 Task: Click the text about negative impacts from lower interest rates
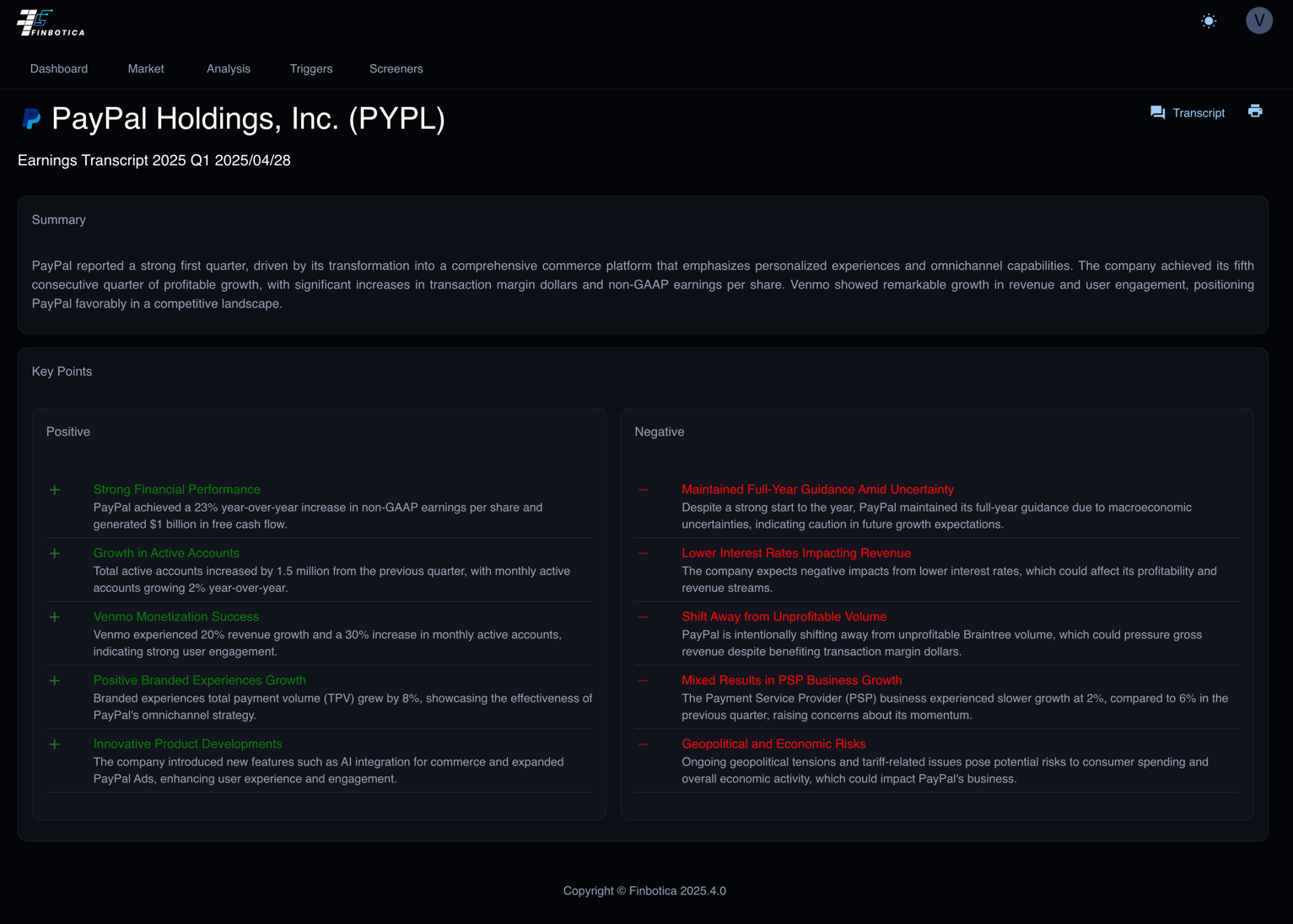pos(949,580)
